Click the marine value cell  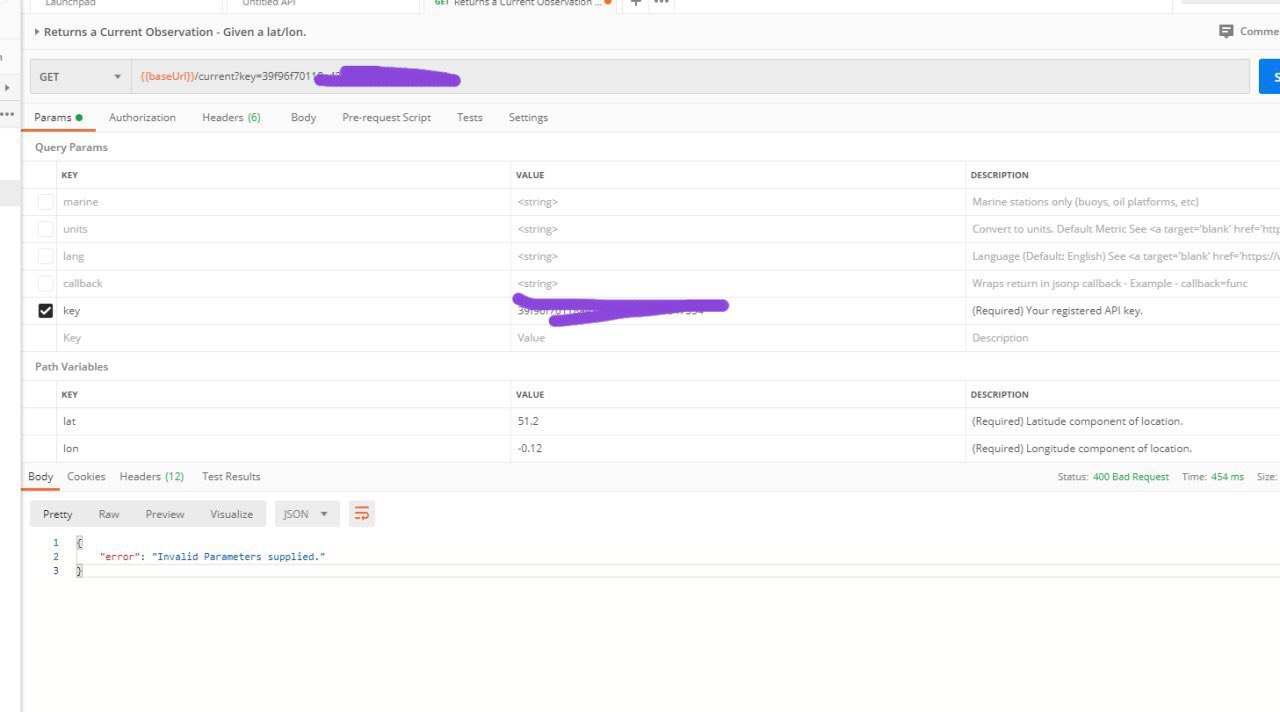[738, 202]
